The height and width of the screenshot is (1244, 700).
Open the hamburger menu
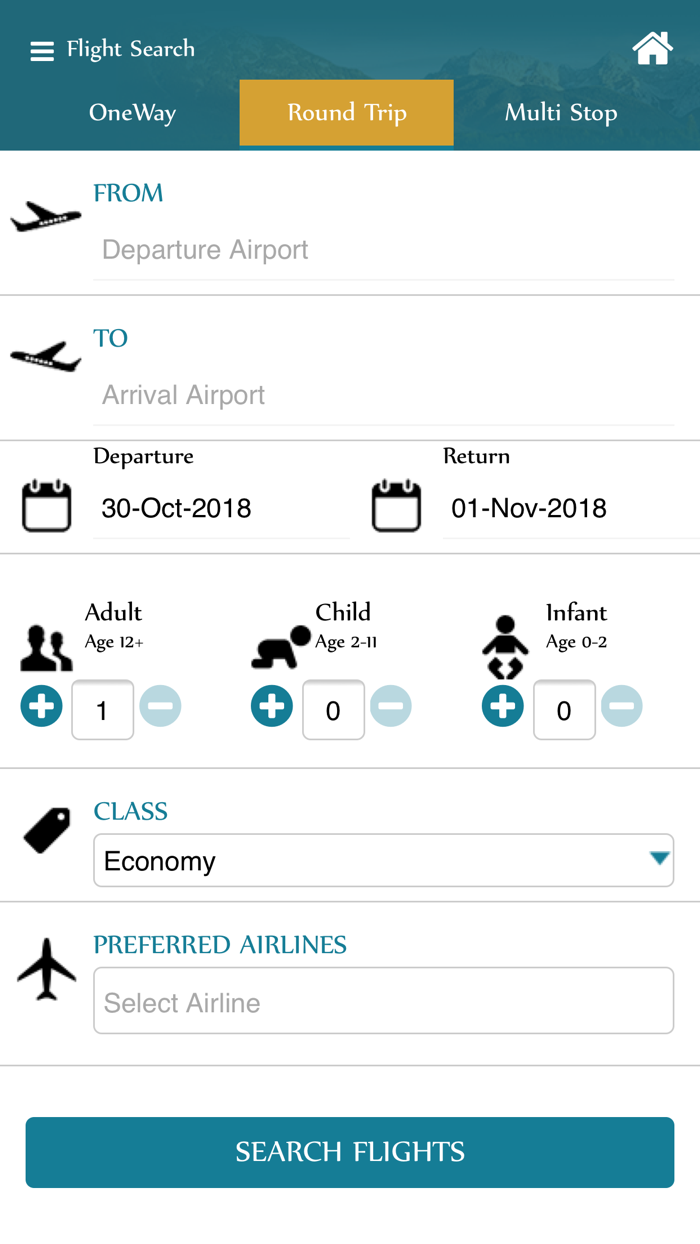[41, 50]
